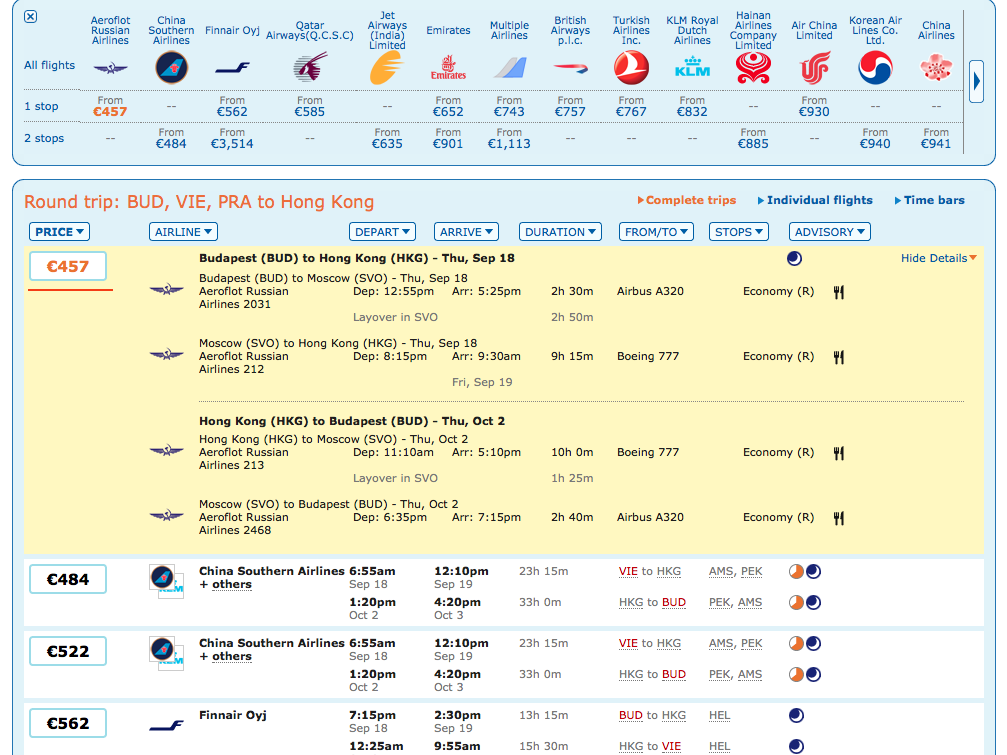Click the moon advisory icon on the €562 outbound

pos(796,715)
